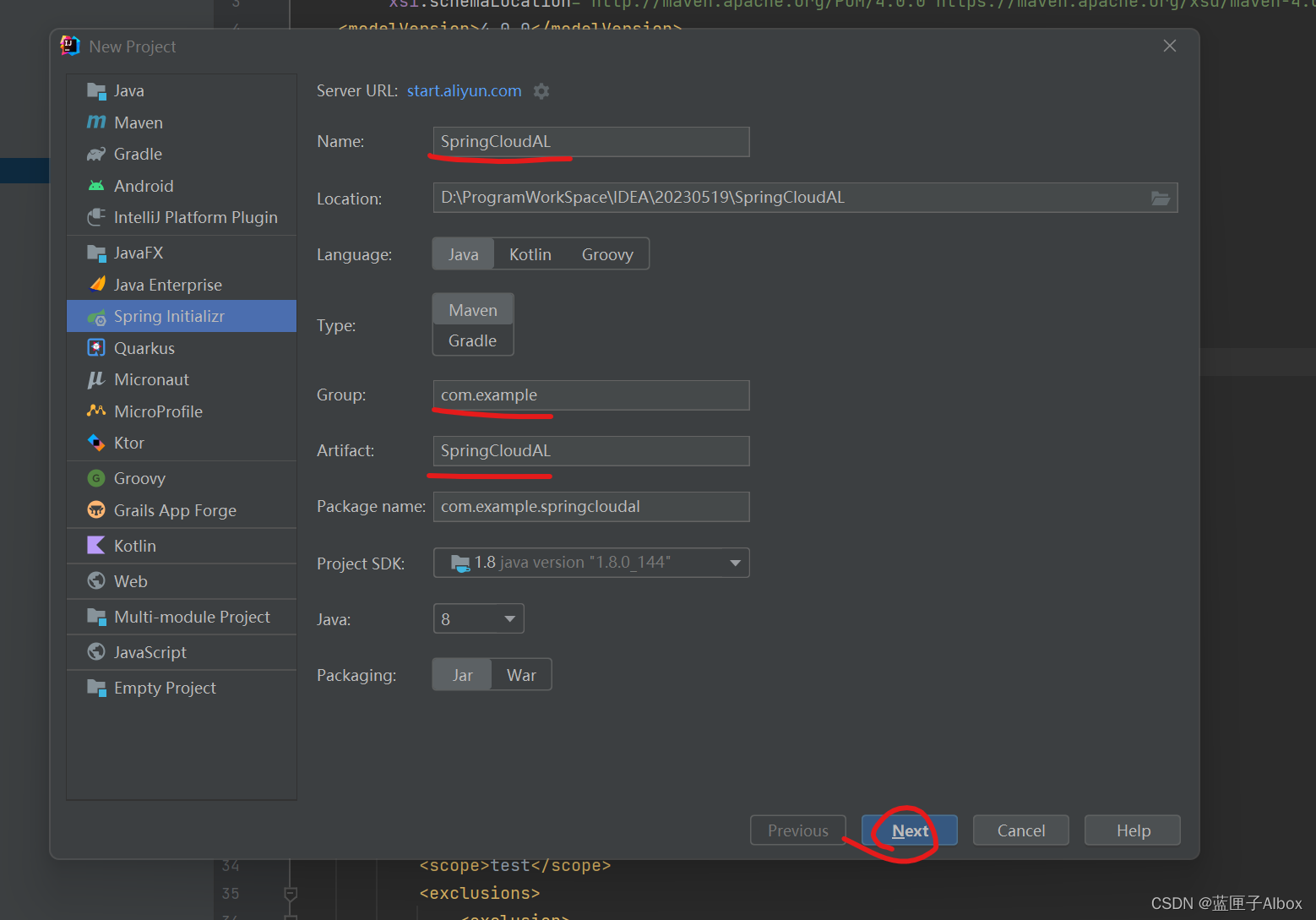Click the Previous button

click(x=798, y=830)
